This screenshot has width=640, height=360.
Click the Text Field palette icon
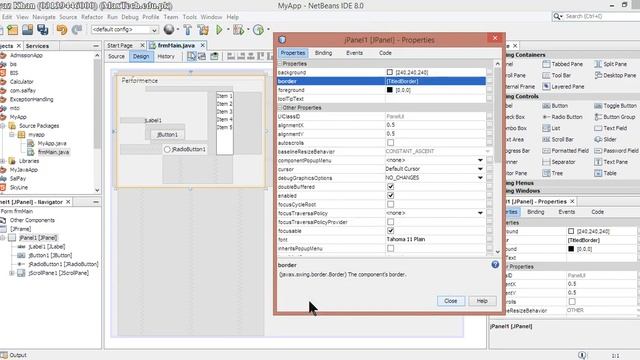598,128
